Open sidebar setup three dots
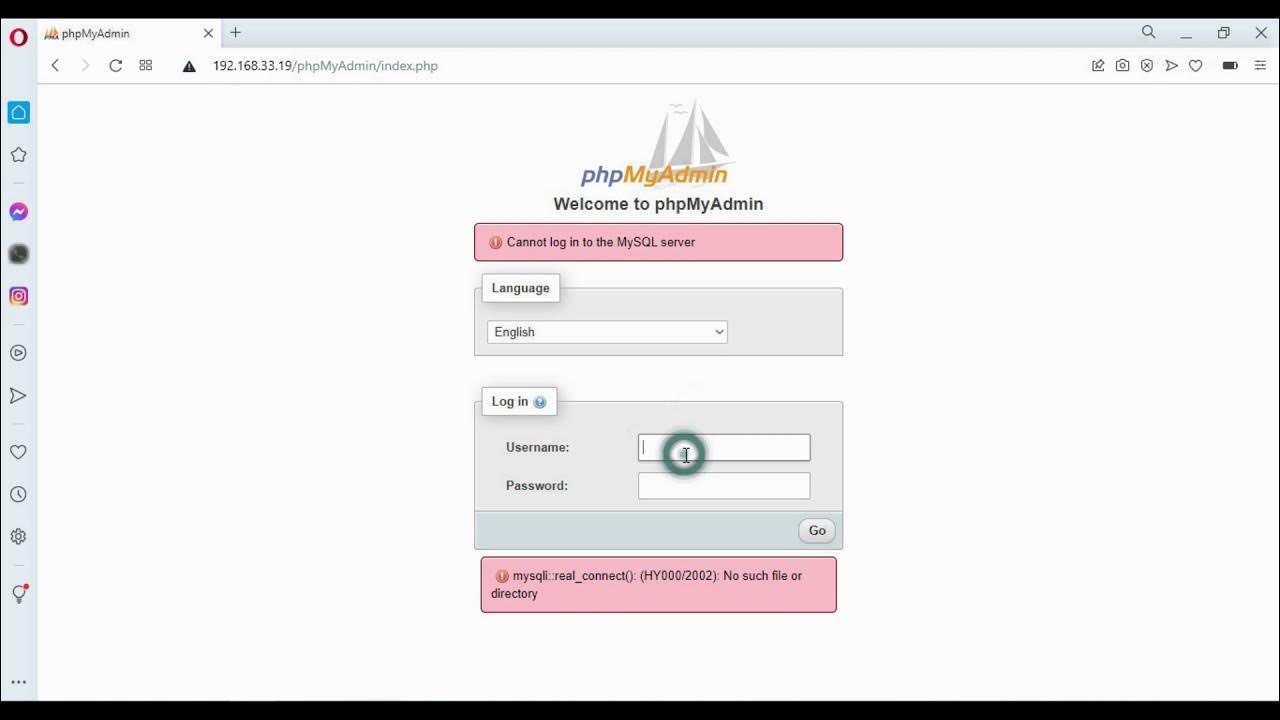 point(18,683)
